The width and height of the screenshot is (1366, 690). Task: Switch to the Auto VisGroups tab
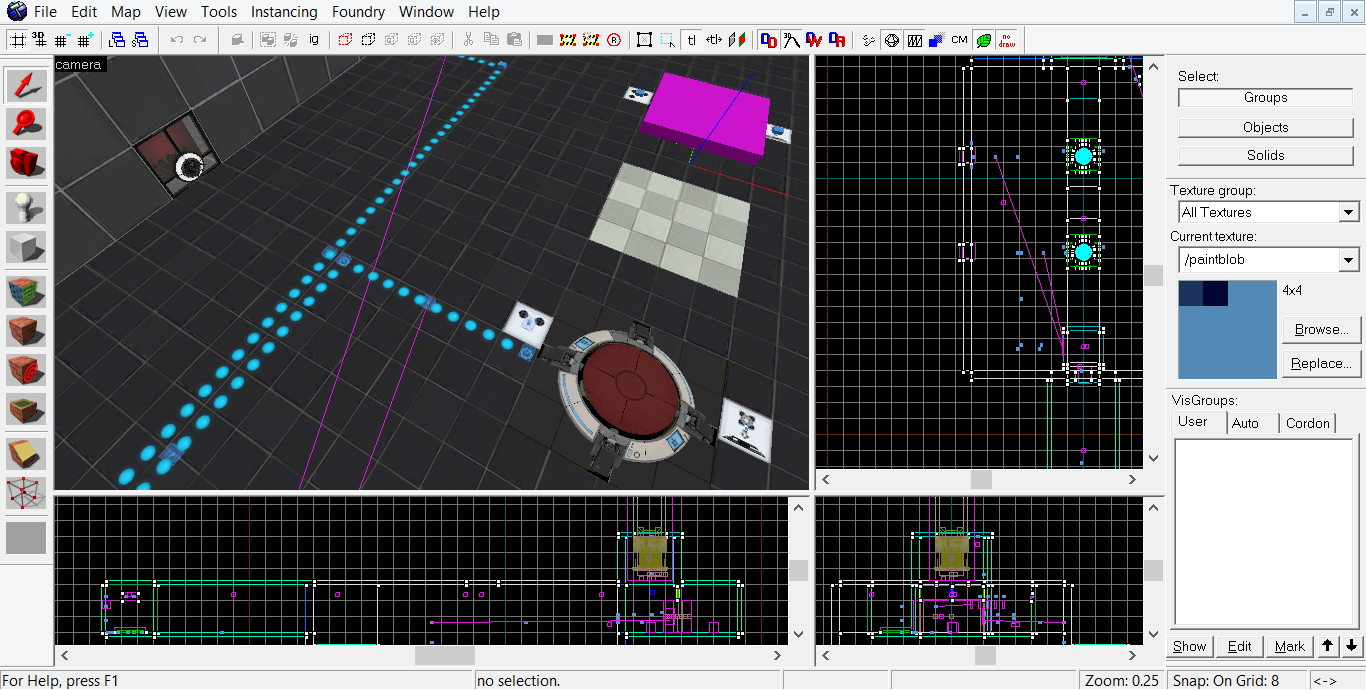point(1246,423)
